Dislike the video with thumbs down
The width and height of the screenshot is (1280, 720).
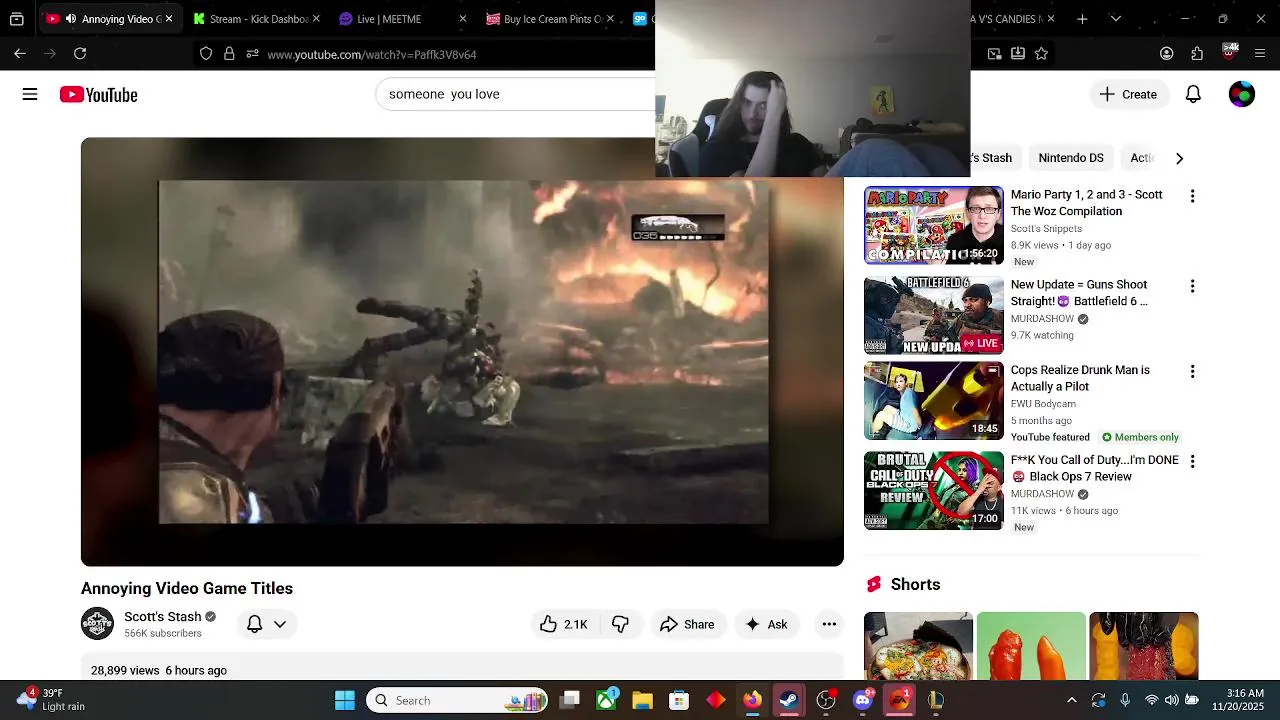point(620,624)
